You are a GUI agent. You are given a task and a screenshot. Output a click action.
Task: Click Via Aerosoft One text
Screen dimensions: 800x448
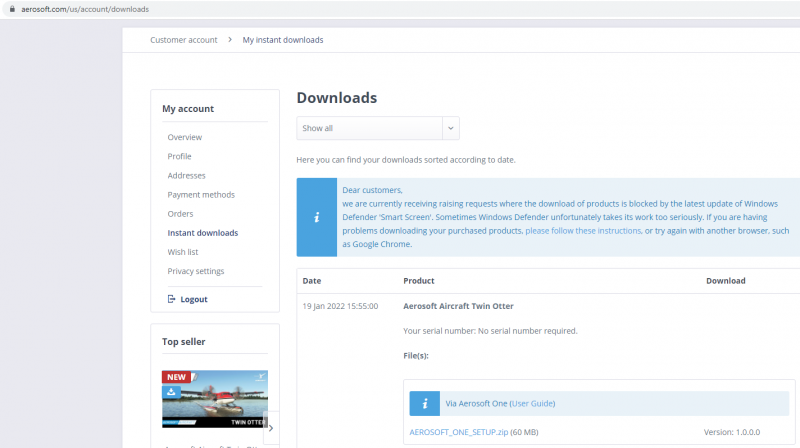(476, 404)
